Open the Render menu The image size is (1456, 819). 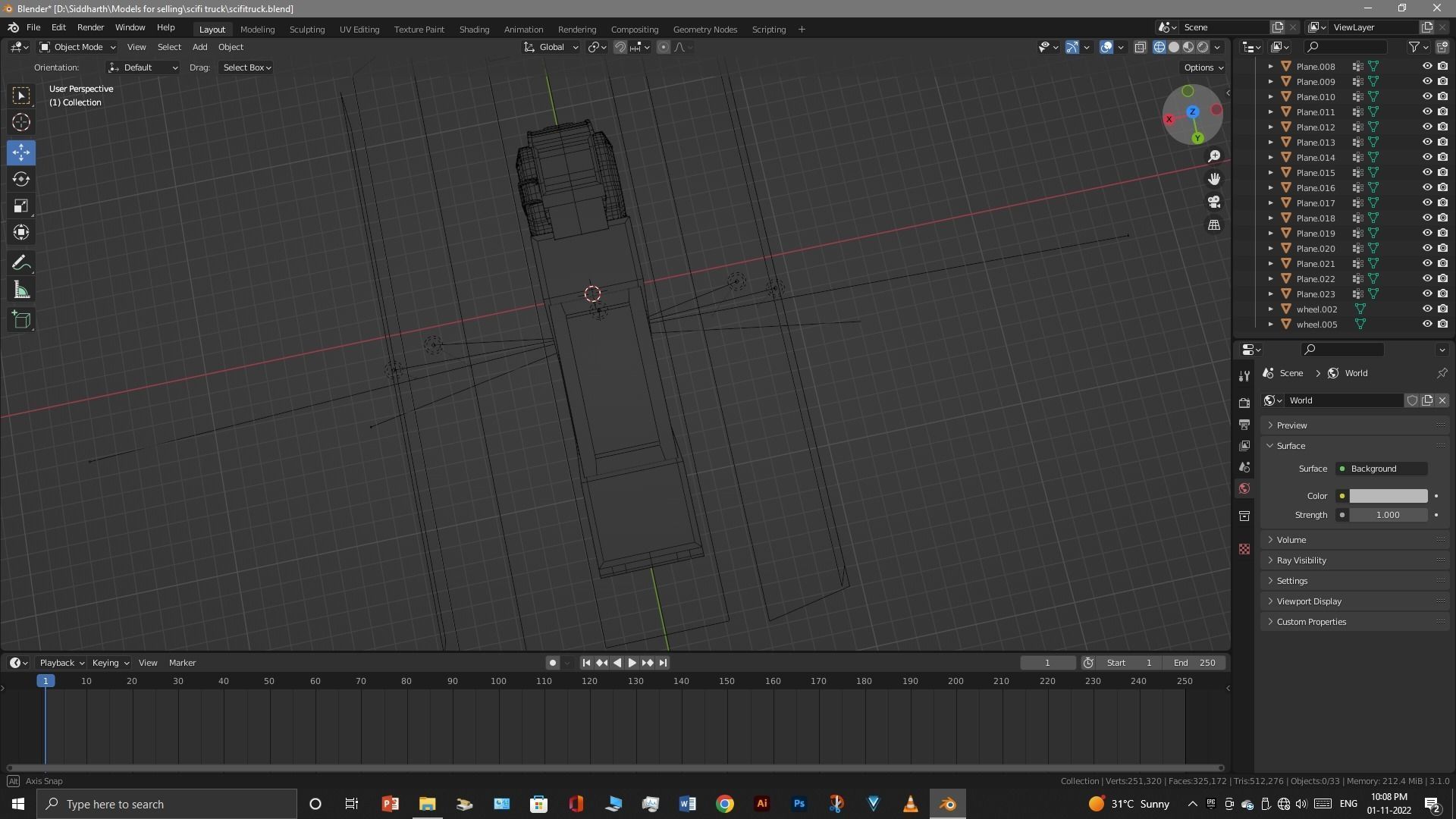click(90, 27)
